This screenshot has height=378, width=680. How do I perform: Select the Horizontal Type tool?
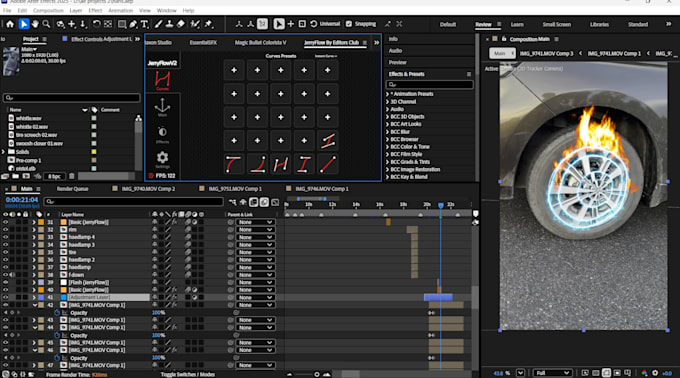coord(144,24)
